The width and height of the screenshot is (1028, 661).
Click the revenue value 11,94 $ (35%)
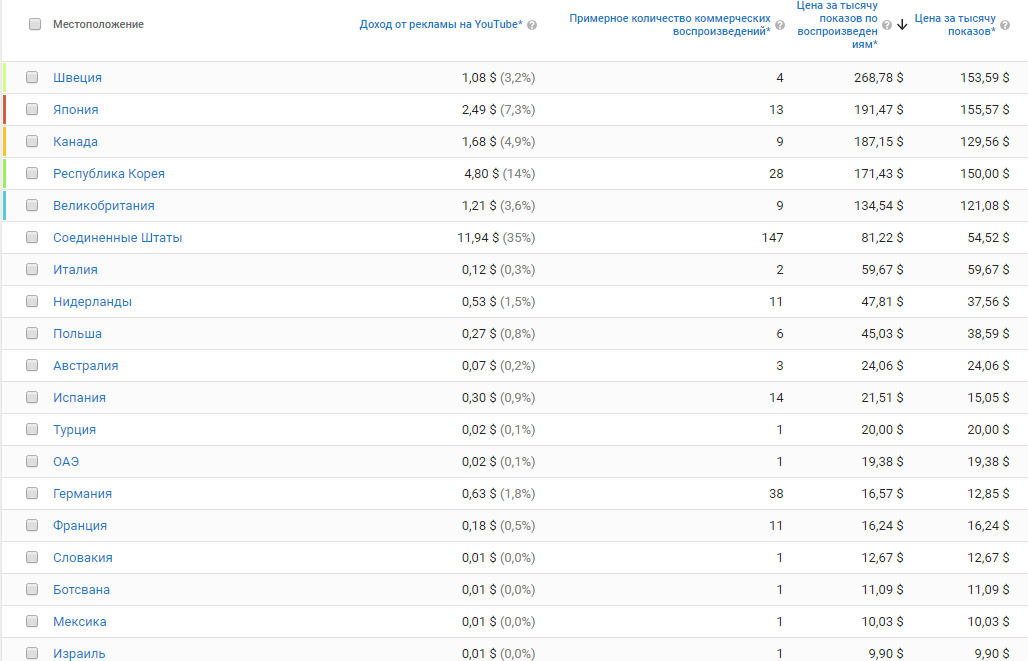click(x=496, y=238)
